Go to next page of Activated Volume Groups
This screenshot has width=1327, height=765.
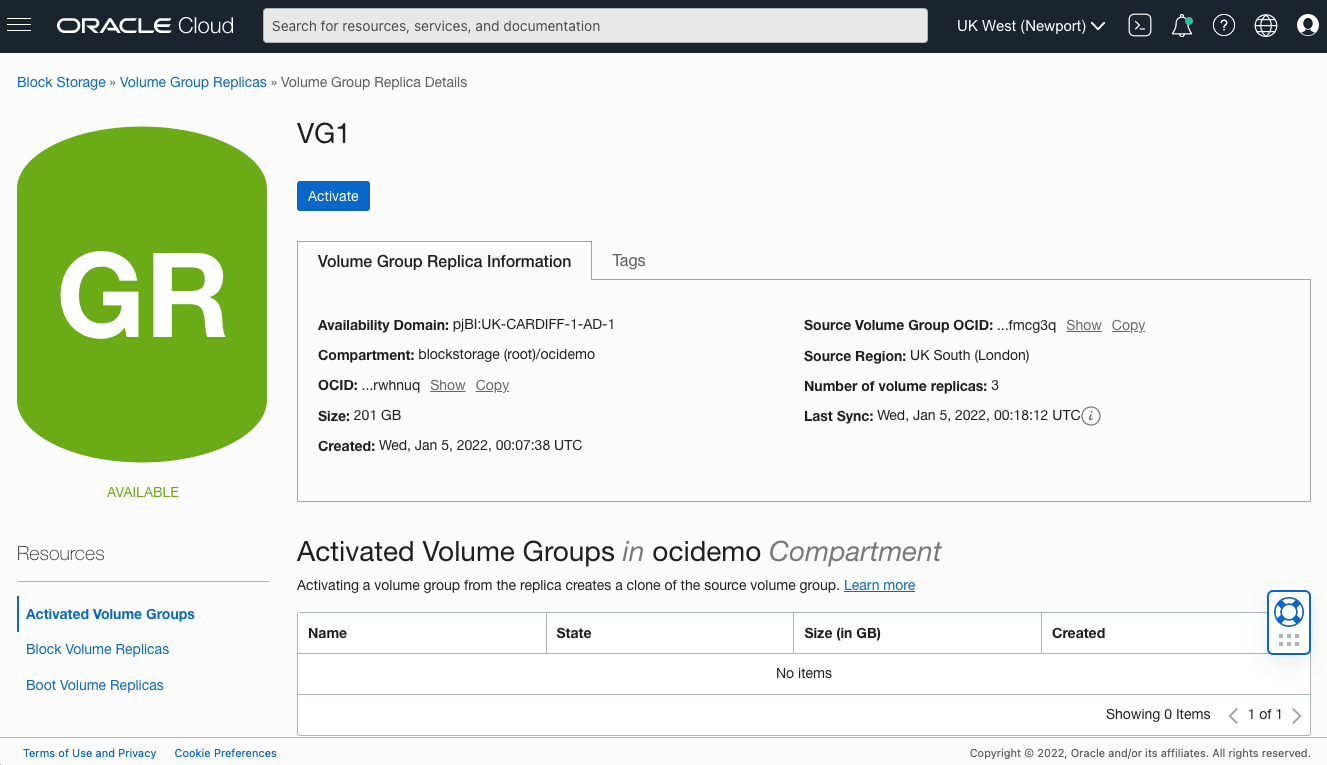point(1297,714)
